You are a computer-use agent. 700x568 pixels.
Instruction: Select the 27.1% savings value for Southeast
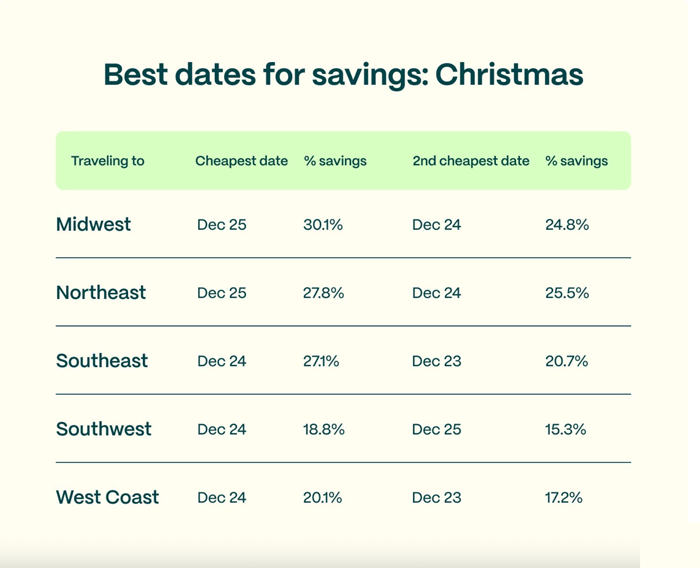[321, 361]
